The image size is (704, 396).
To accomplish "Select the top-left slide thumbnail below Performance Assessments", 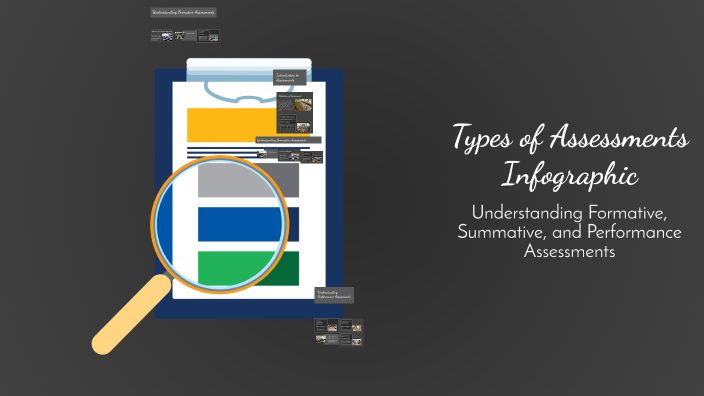I will 326,326.
